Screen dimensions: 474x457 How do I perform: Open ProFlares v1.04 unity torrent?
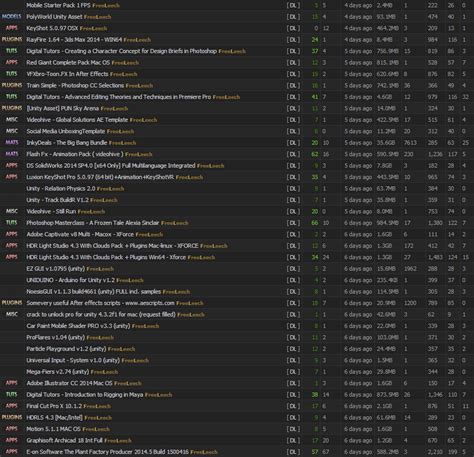coord(55,337)
